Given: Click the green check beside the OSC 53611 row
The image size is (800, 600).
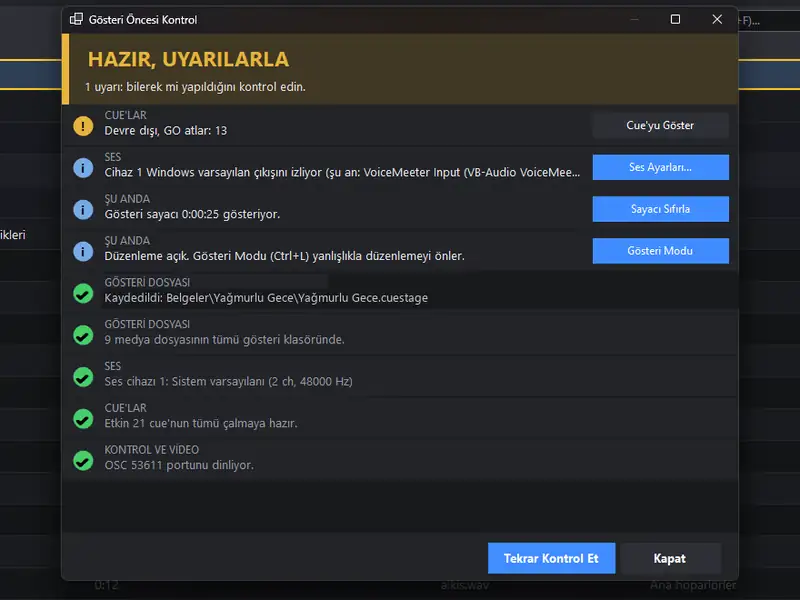Looking at the screenshot, I should [x=83, y=460].
